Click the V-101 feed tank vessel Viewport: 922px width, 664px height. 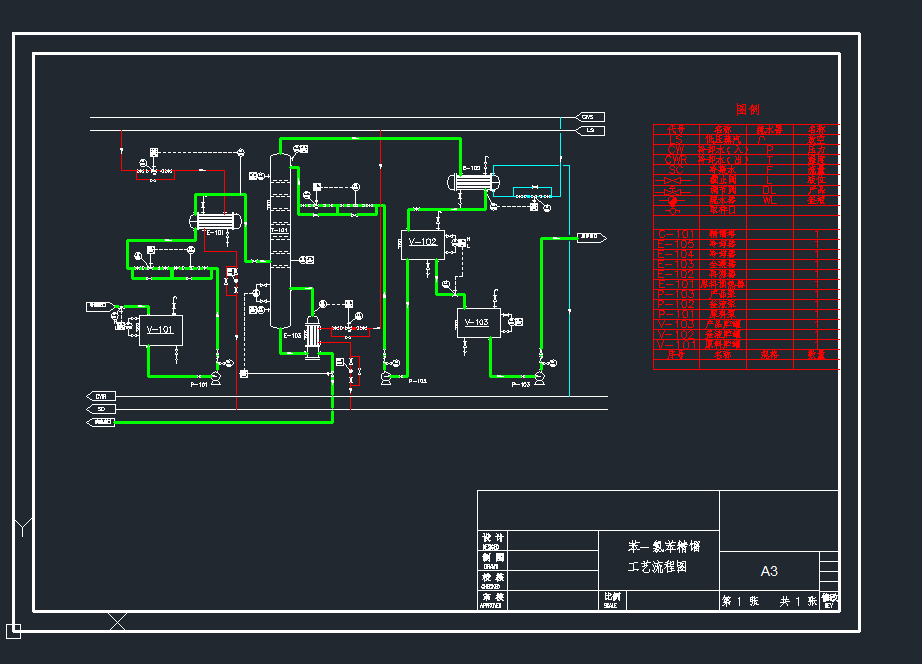[x=160, y=329]
